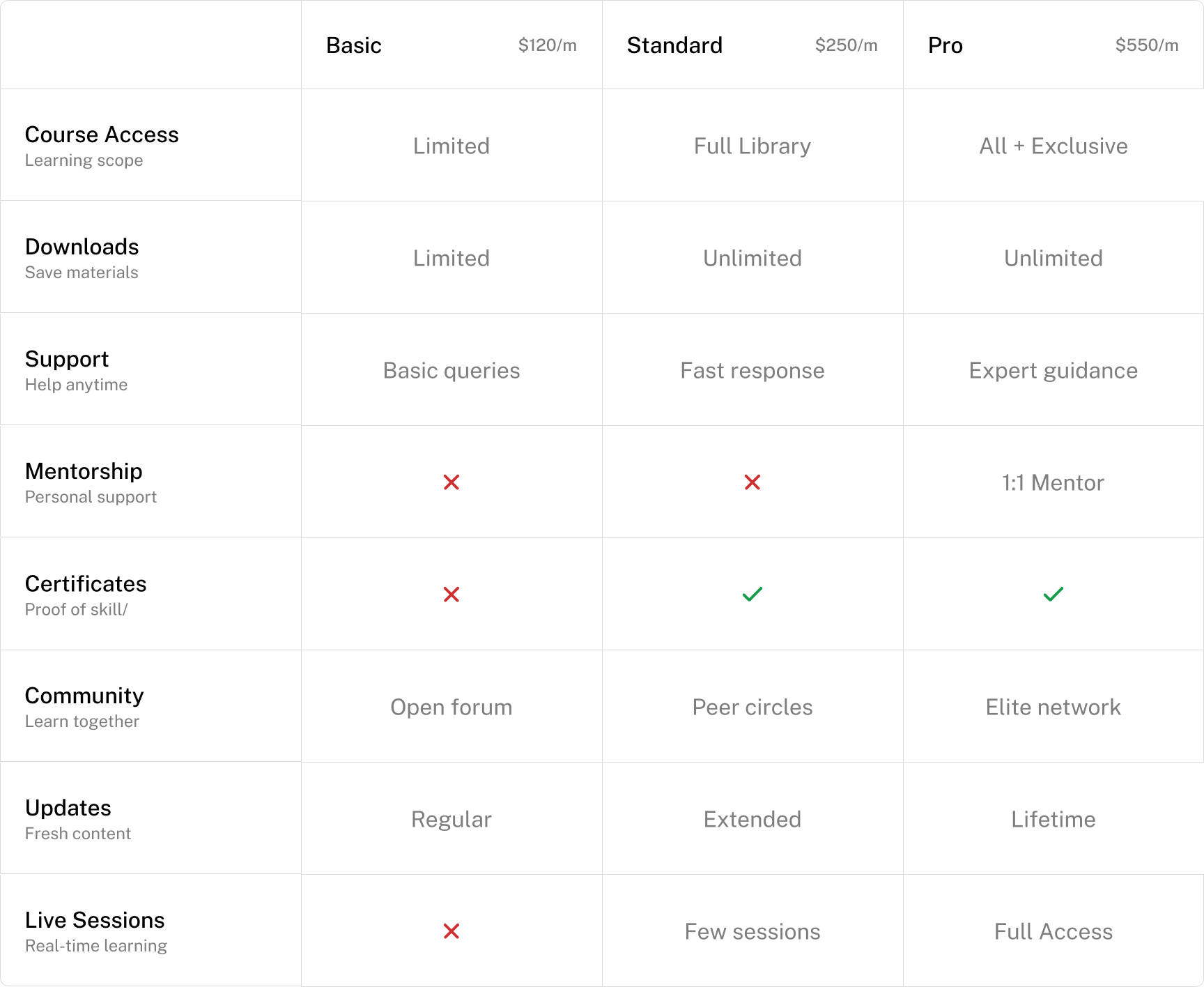
Task: Click the red X for Standard Mentorship
Action: (x=752, y=482)
